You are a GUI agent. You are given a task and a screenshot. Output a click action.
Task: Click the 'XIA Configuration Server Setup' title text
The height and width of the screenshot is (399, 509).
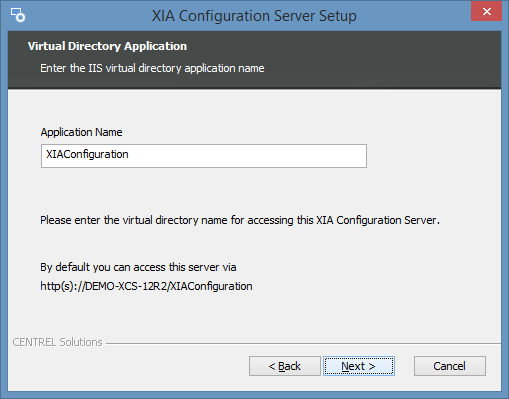pyautogui.click(x=254, y=16)
